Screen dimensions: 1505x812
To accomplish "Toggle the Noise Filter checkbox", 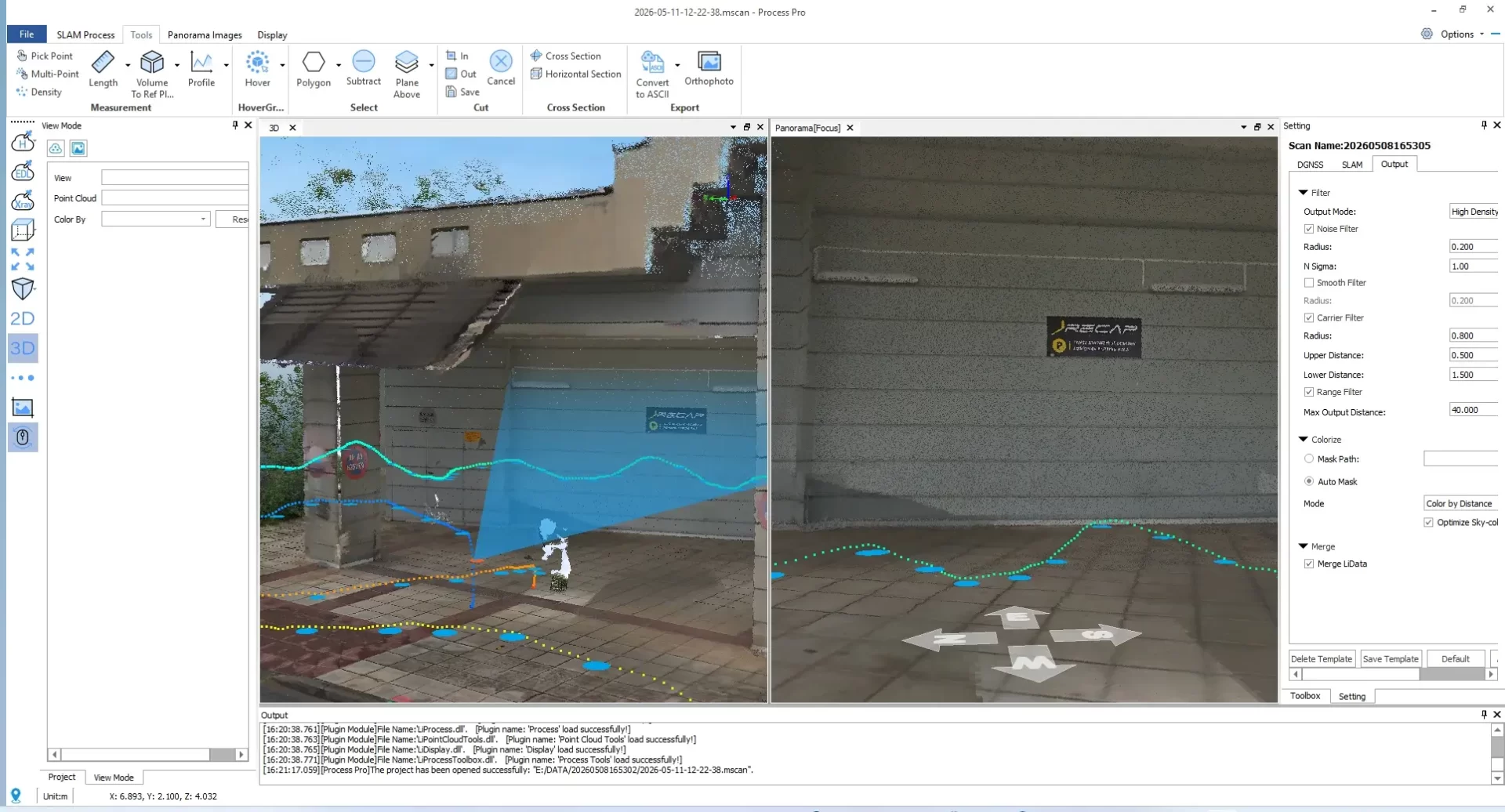I will pos(1309,229).
